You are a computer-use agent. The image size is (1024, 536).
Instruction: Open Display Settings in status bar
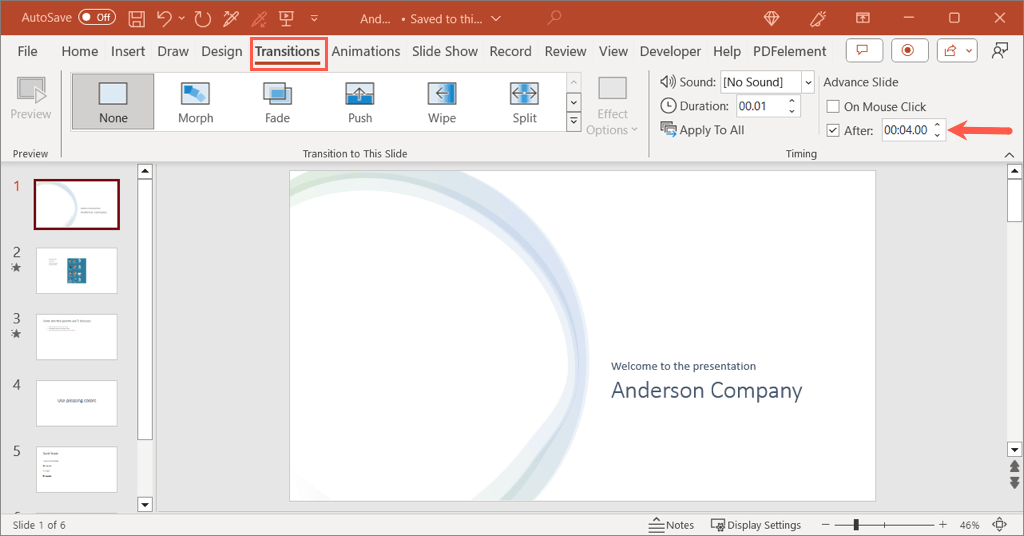pyautogui.click(x=756, y=525)
